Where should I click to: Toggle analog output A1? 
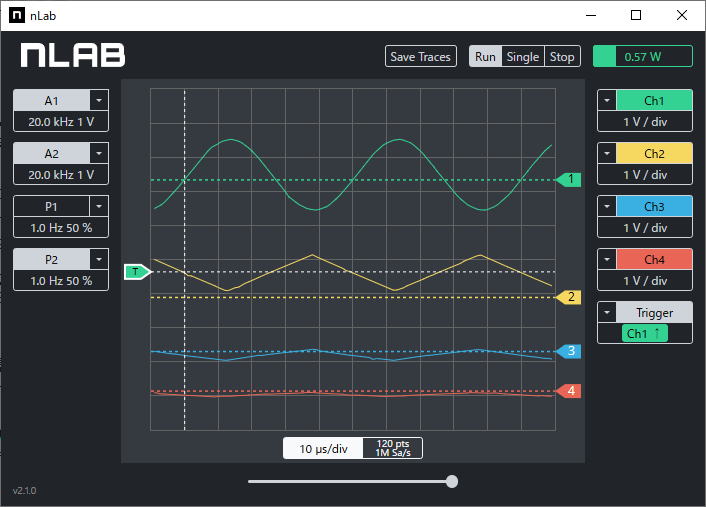51,101
